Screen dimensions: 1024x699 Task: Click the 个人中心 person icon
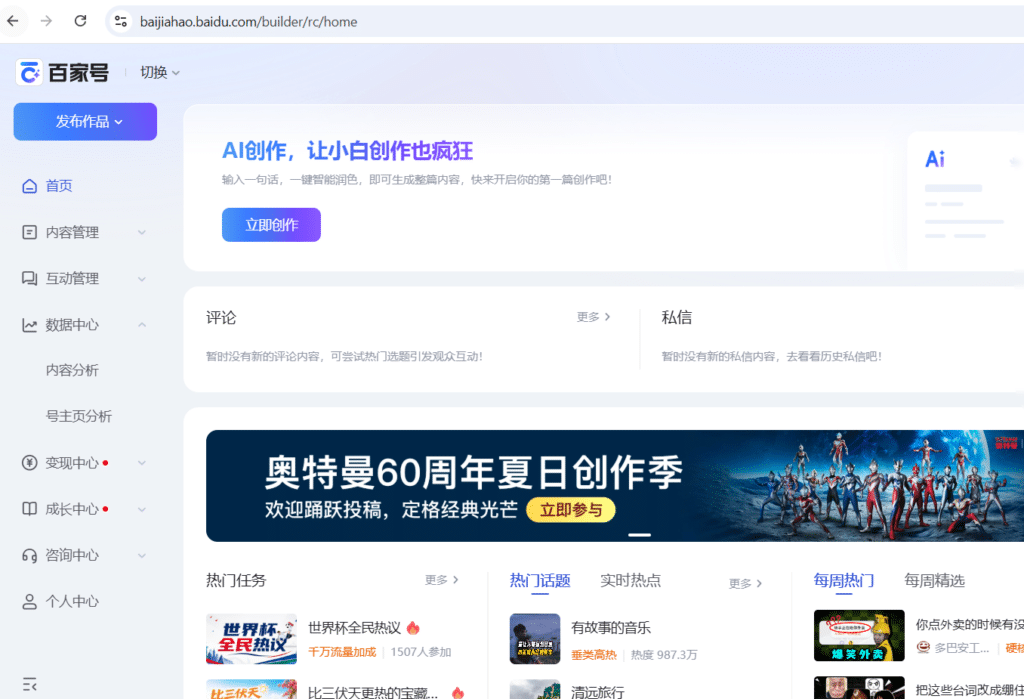click(x=29, y=602)
